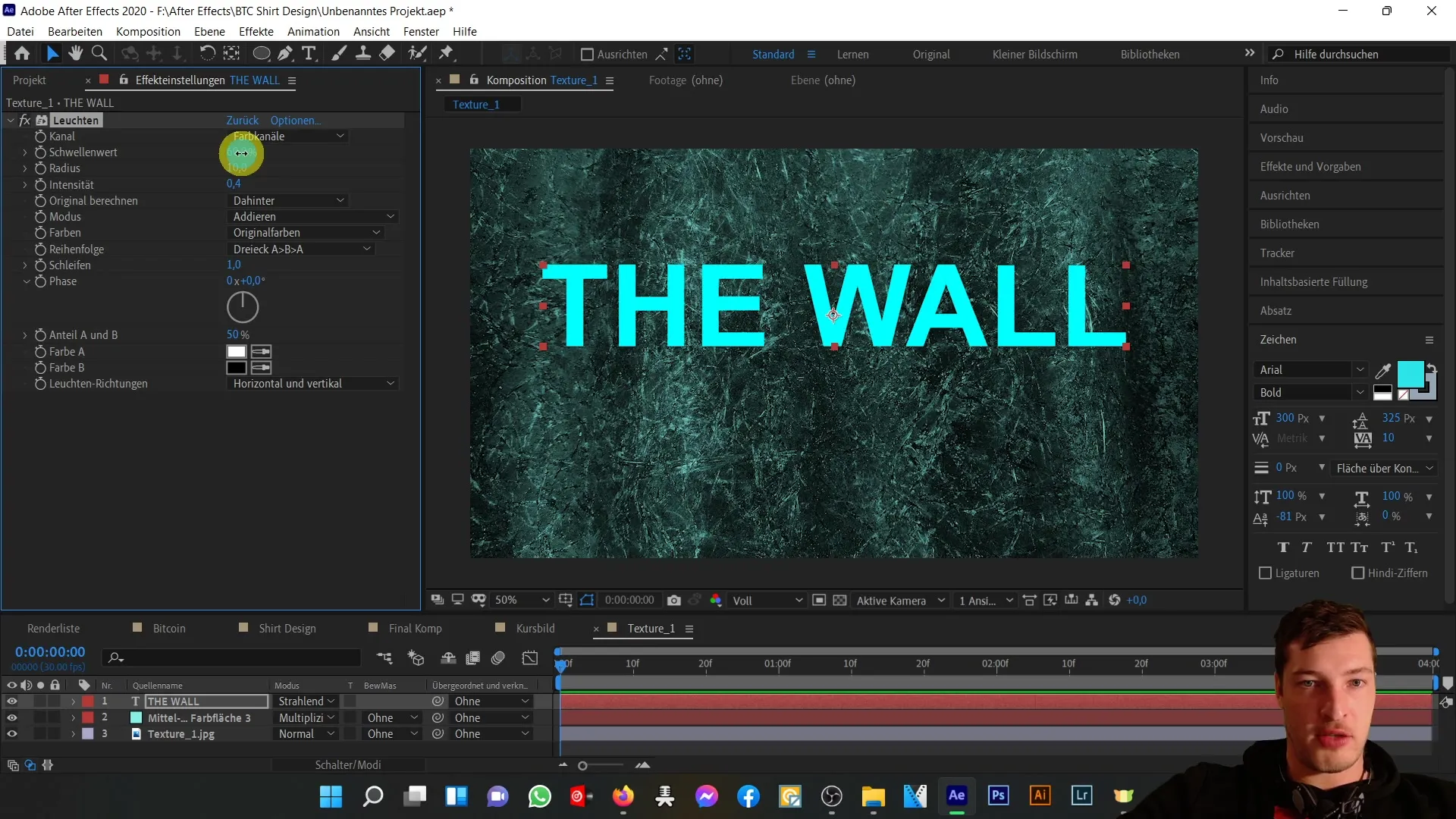Click the Farbe B black color swatch

tap(237, 368)
